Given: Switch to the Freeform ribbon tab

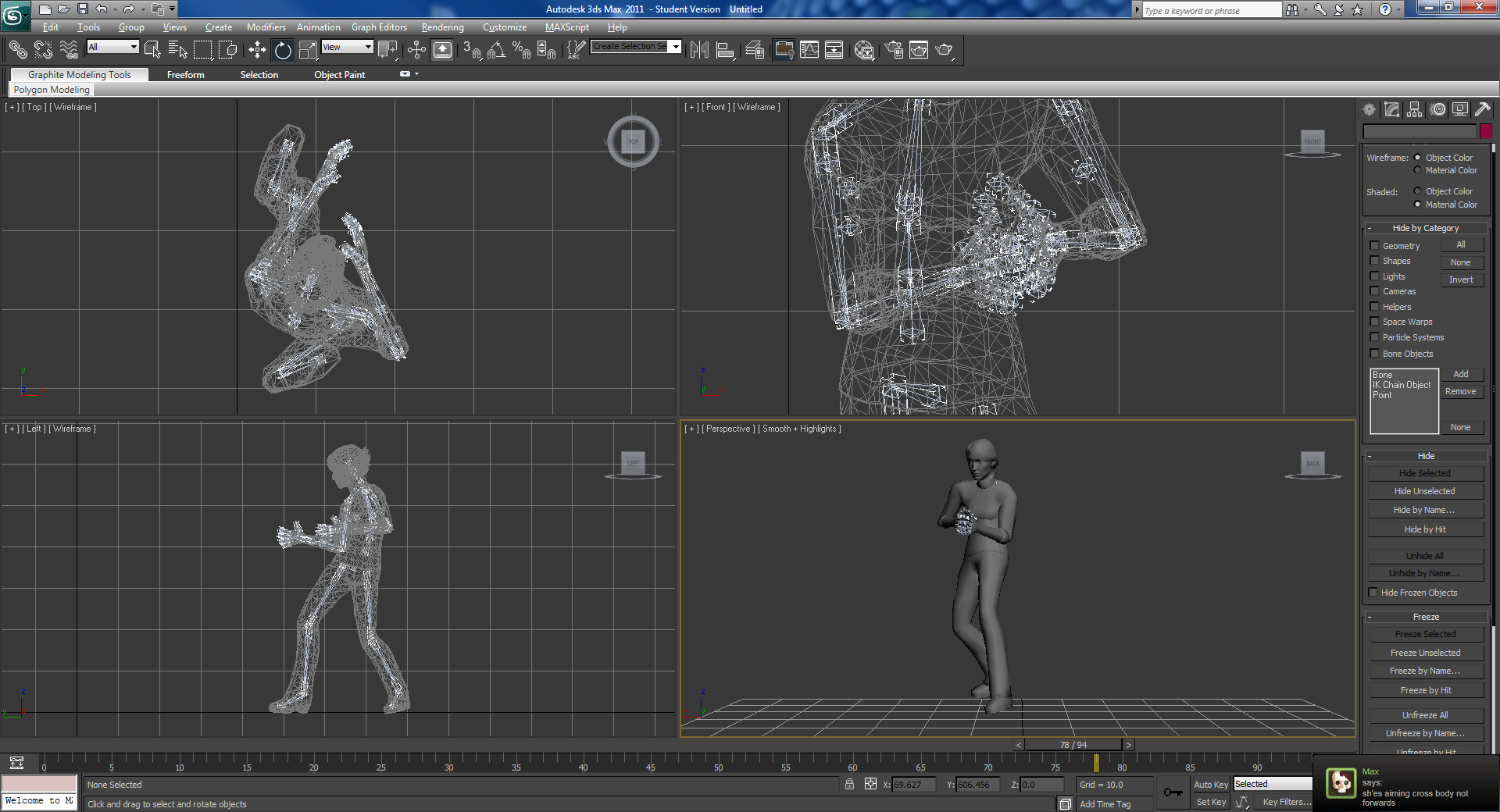Looking at the screenshot, I should pyautogui.click(x=185, y=75).
